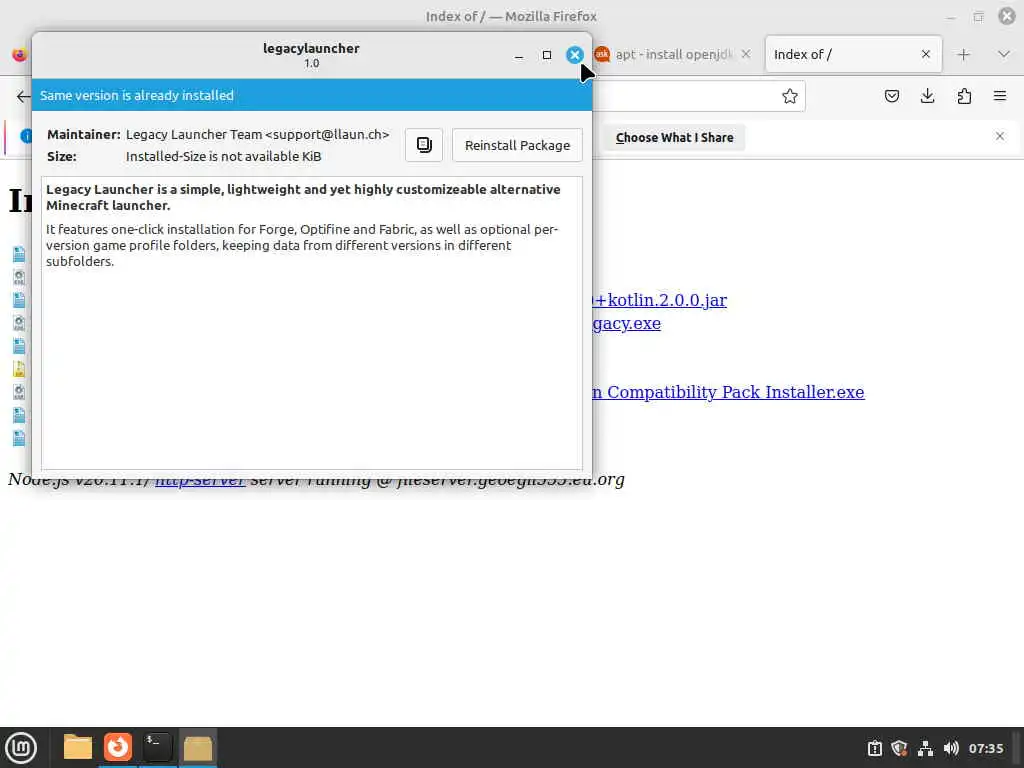Click the bold Legacy Launcher description heading
This screenshot has height=768, width=1024.
303,197
